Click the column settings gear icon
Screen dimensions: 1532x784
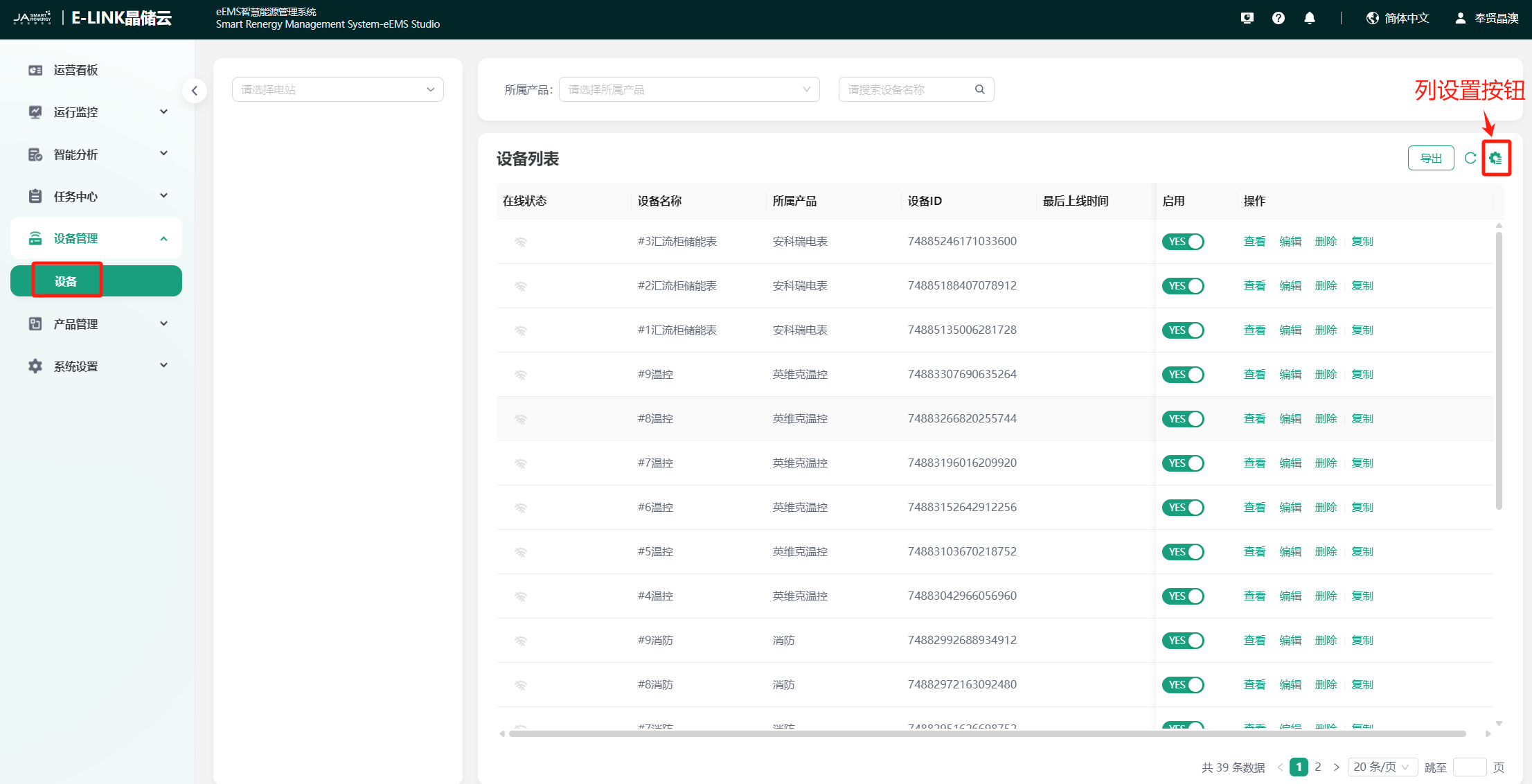click(x=1495, y=159)
